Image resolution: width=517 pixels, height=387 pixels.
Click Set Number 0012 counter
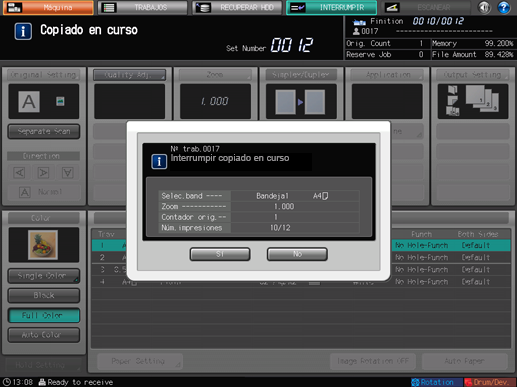coord(292,45)
